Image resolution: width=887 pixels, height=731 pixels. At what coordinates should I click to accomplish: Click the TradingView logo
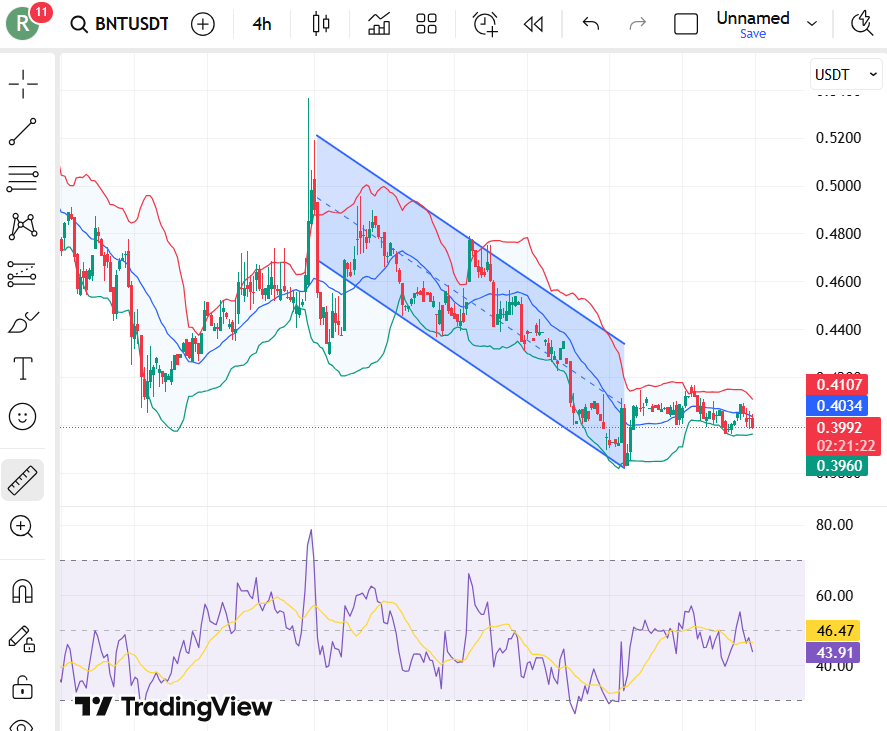click(x=172, y=708)
